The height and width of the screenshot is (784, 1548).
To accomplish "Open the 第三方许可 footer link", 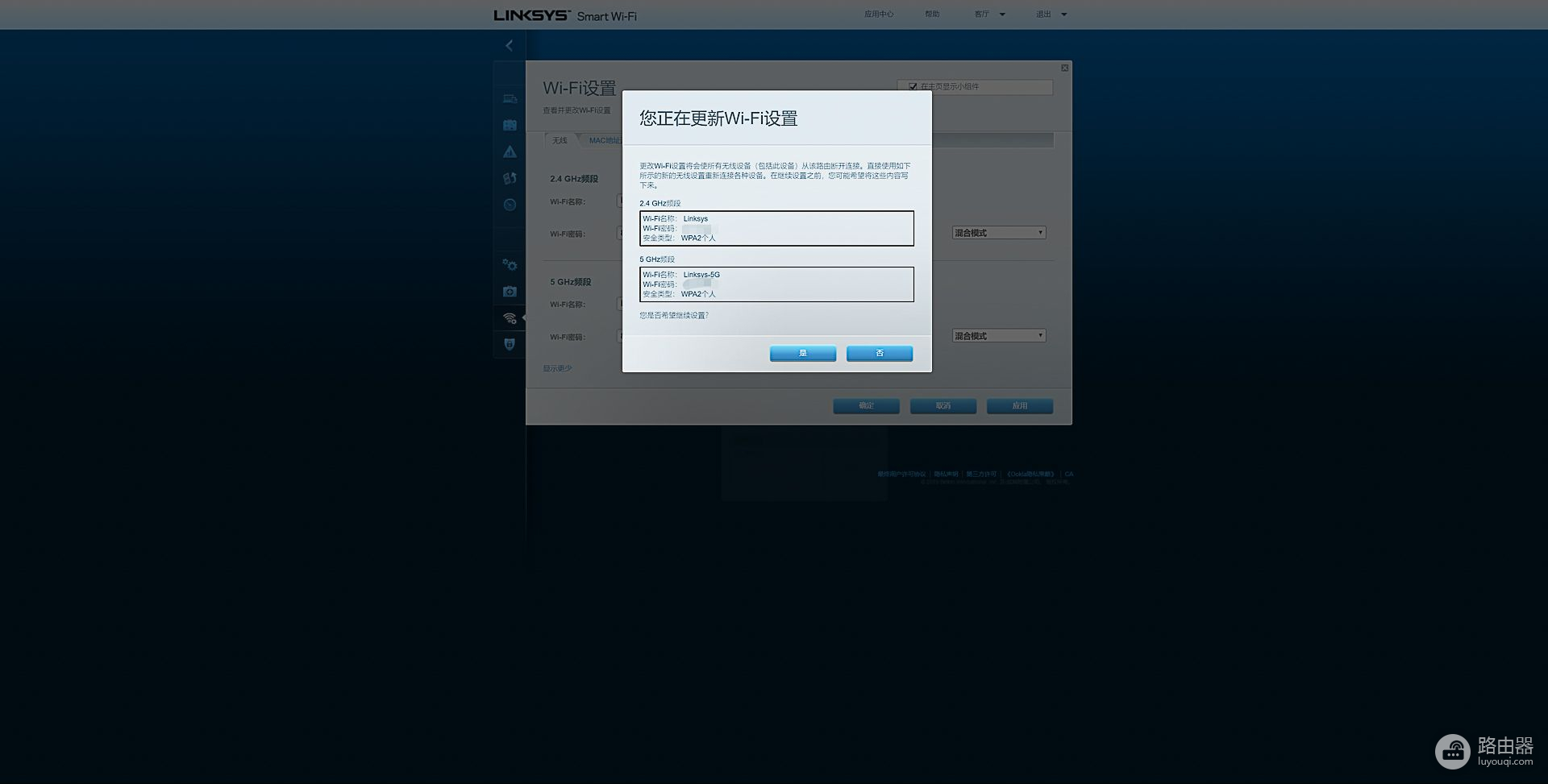I will (981, 475).
